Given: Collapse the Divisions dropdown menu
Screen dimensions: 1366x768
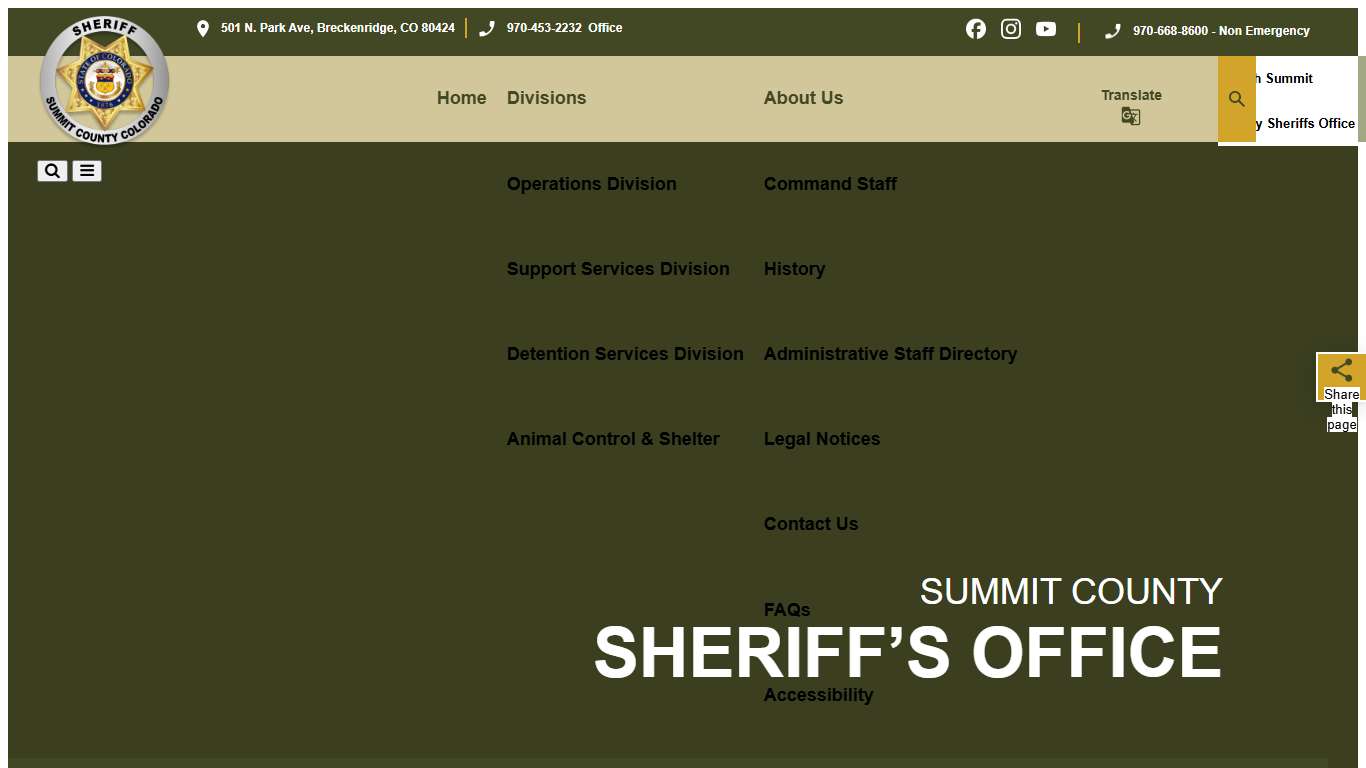Looking at the screenshot, I should click(546, 98).
